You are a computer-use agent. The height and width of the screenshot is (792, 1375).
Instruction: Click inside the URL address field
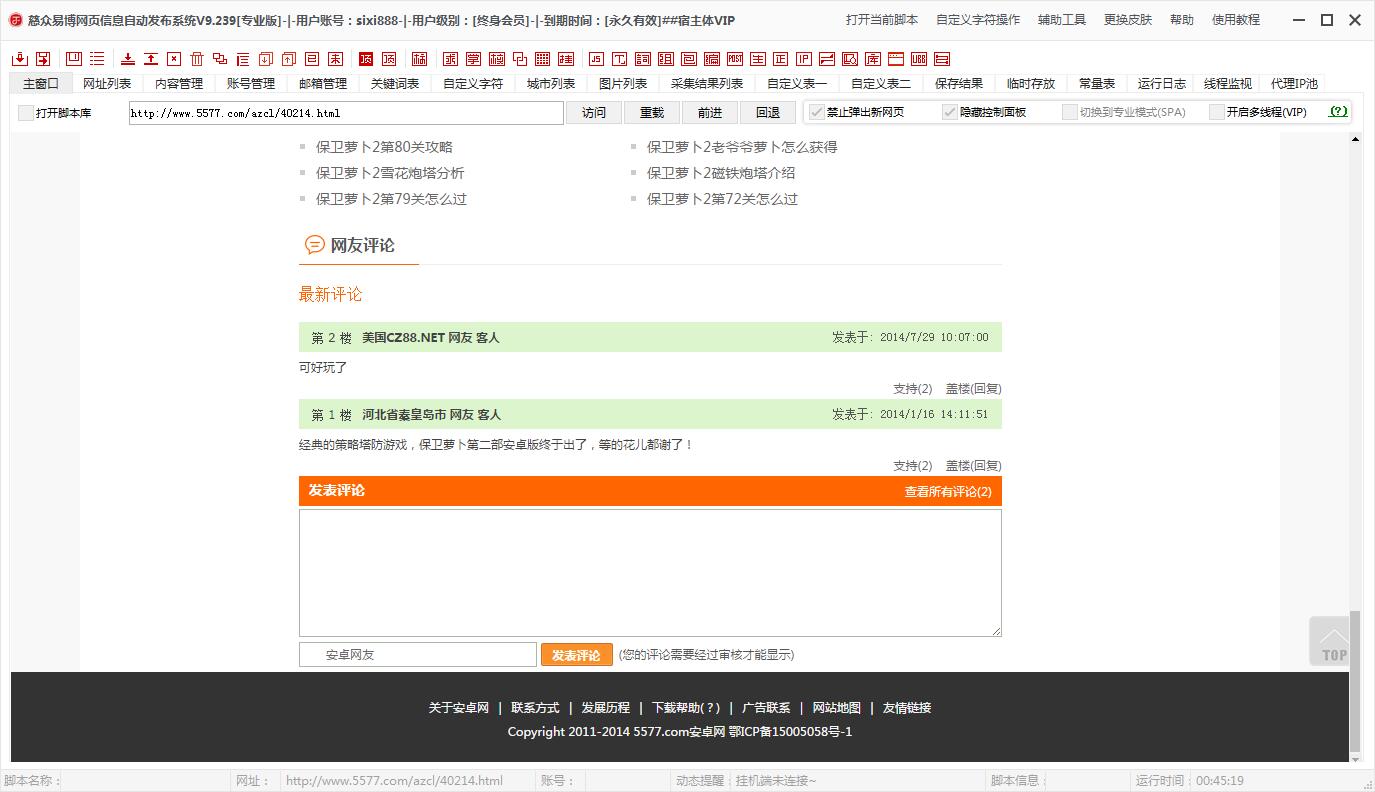pyautogui.click(x=346, y=113)
